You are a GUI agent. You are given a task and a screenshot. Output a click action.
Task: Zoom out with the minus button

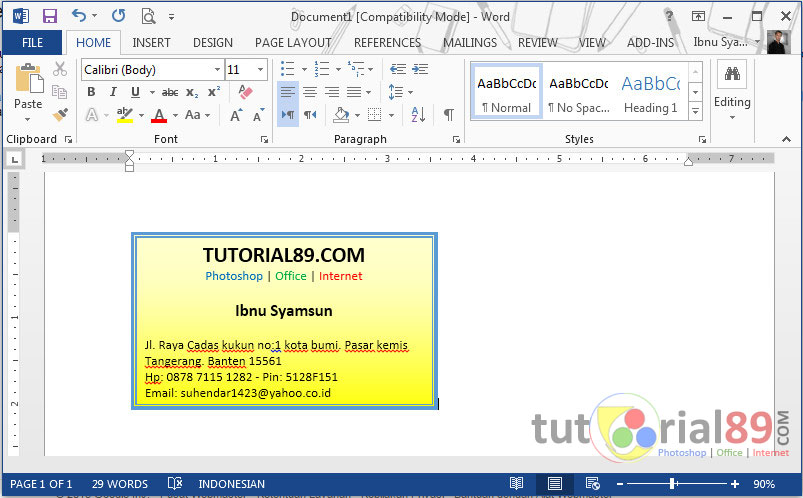(x=620, y=484)
